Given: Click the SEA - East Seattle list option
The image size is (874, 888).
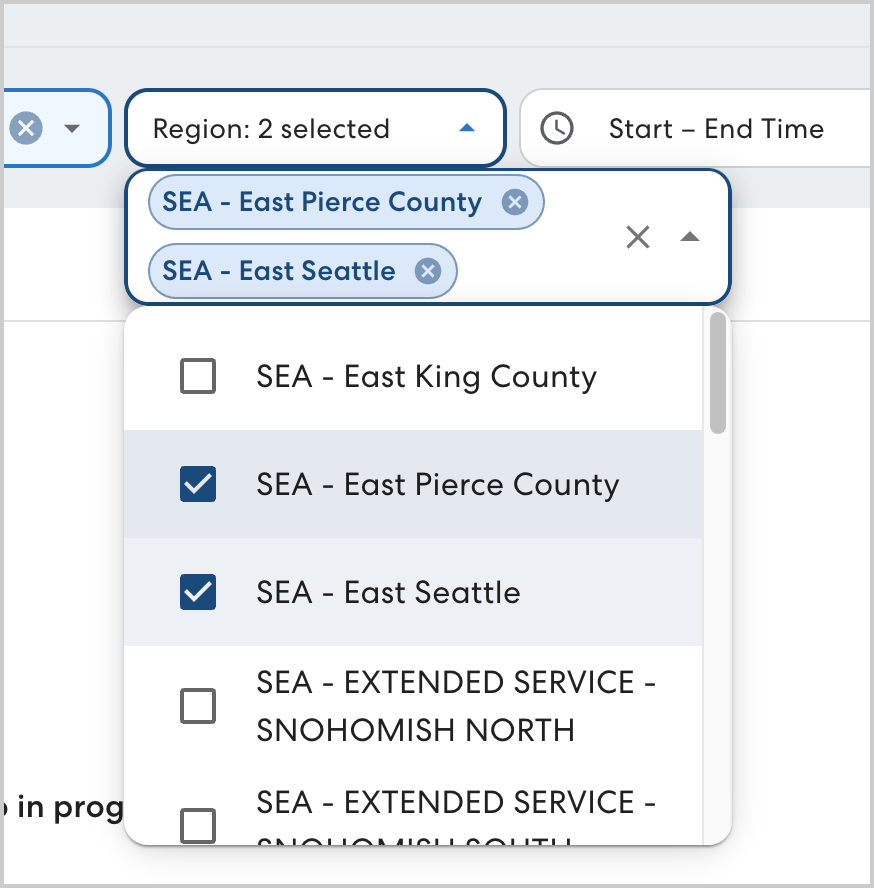Looking at the screenshot, I should (388, 593).
